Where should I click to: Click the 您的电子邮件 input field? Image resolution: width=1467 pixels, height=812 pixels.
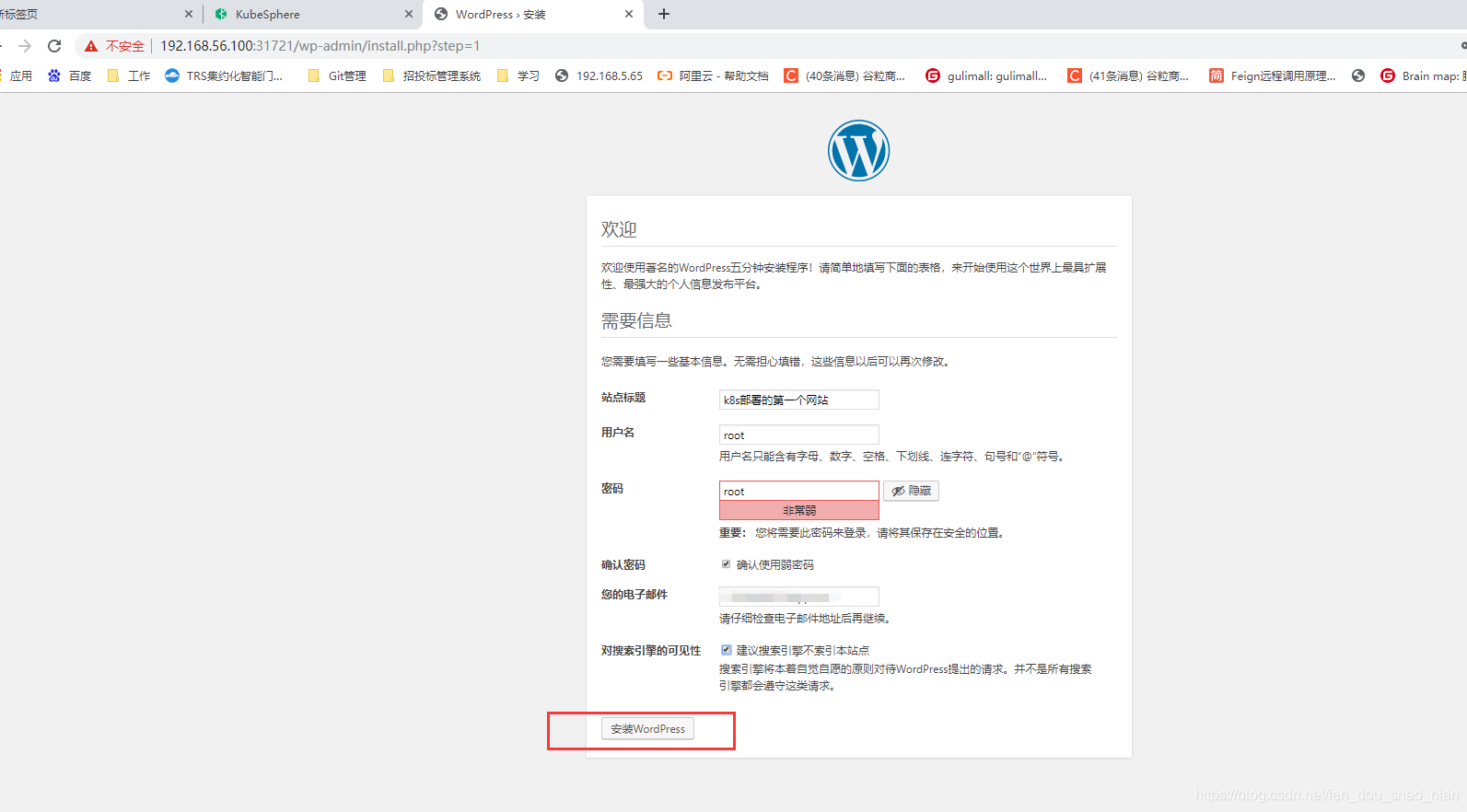[798, 597]
